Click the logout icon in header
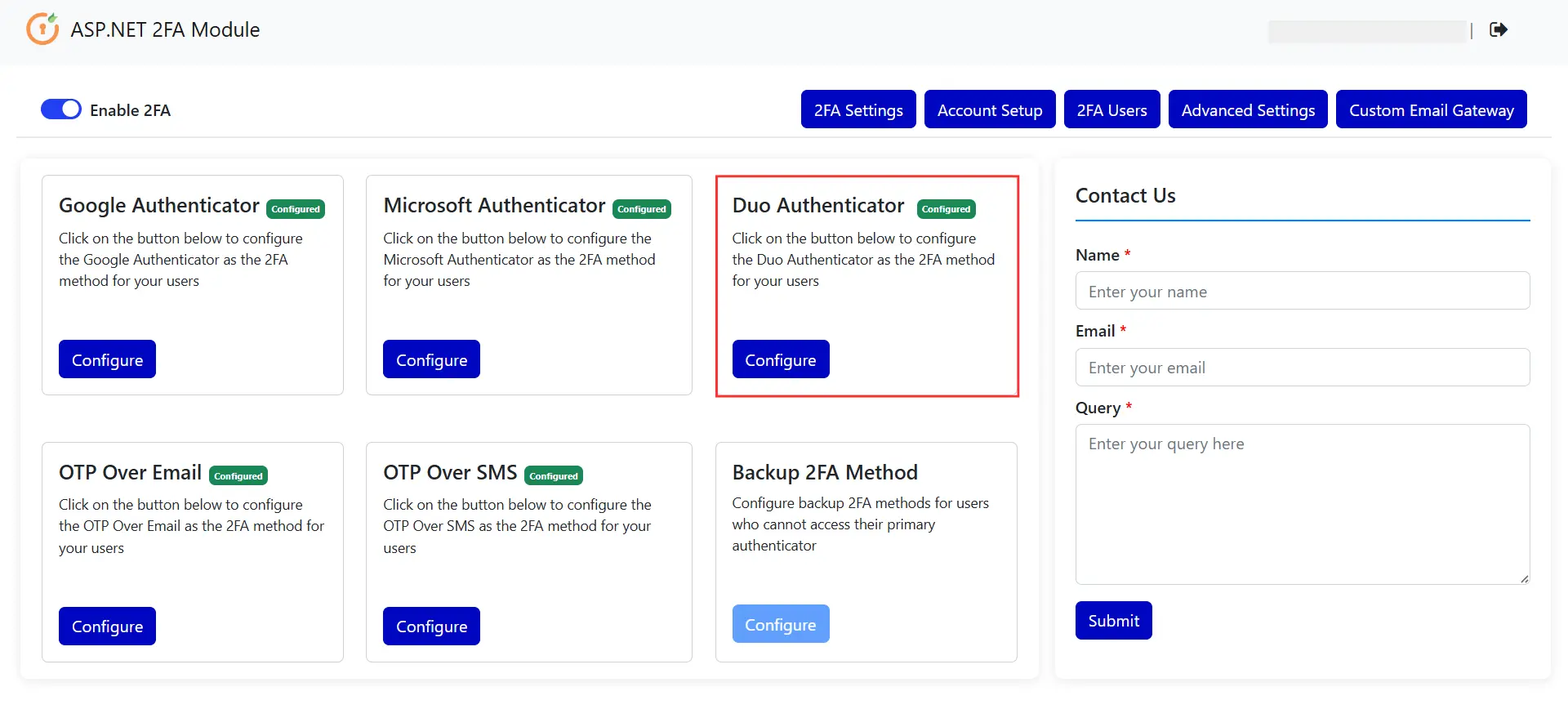The width and height of the screenshot is (1568, 718). pyautogui.click(x=1499, y=29)
